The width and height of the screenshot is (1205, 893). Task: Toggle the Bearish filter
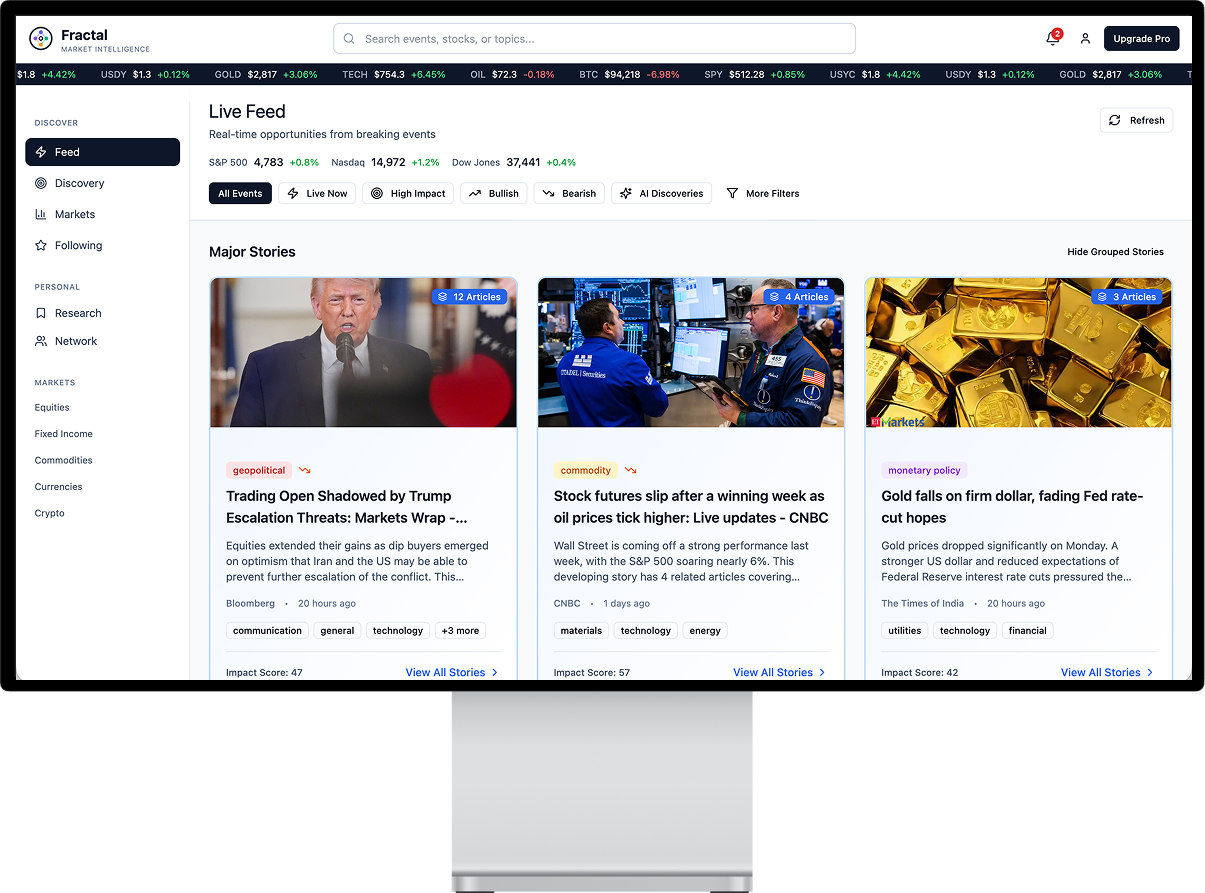point(569,193)
